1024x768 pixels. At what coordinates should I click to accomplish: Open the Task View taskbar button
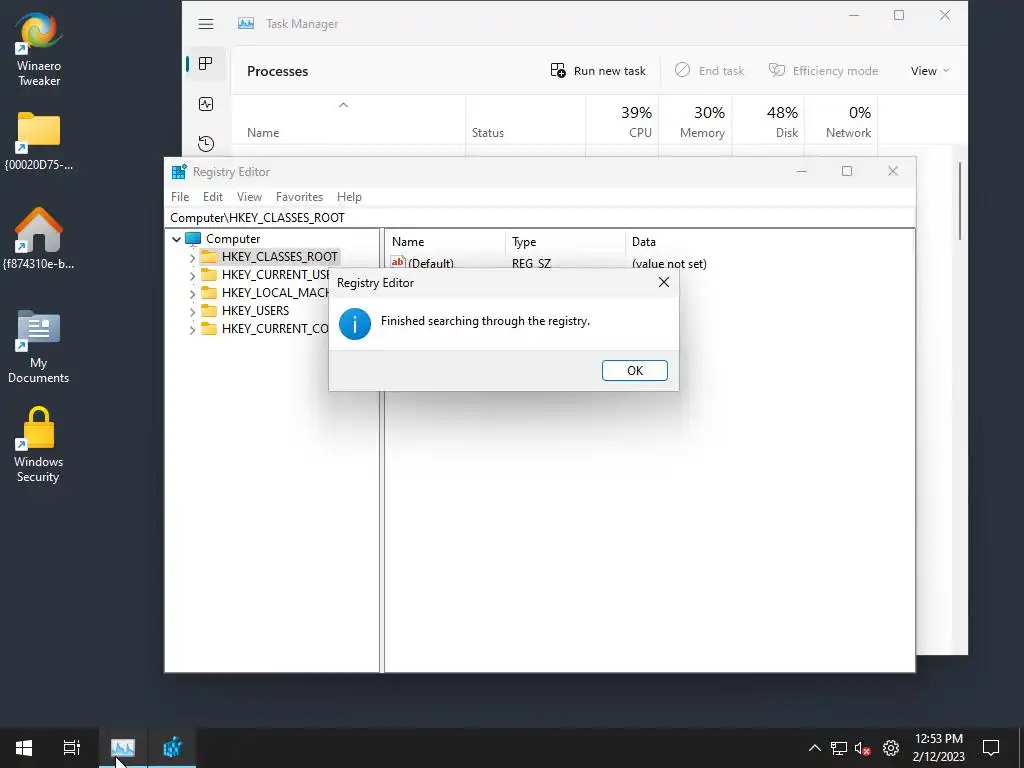pos(72,747)
